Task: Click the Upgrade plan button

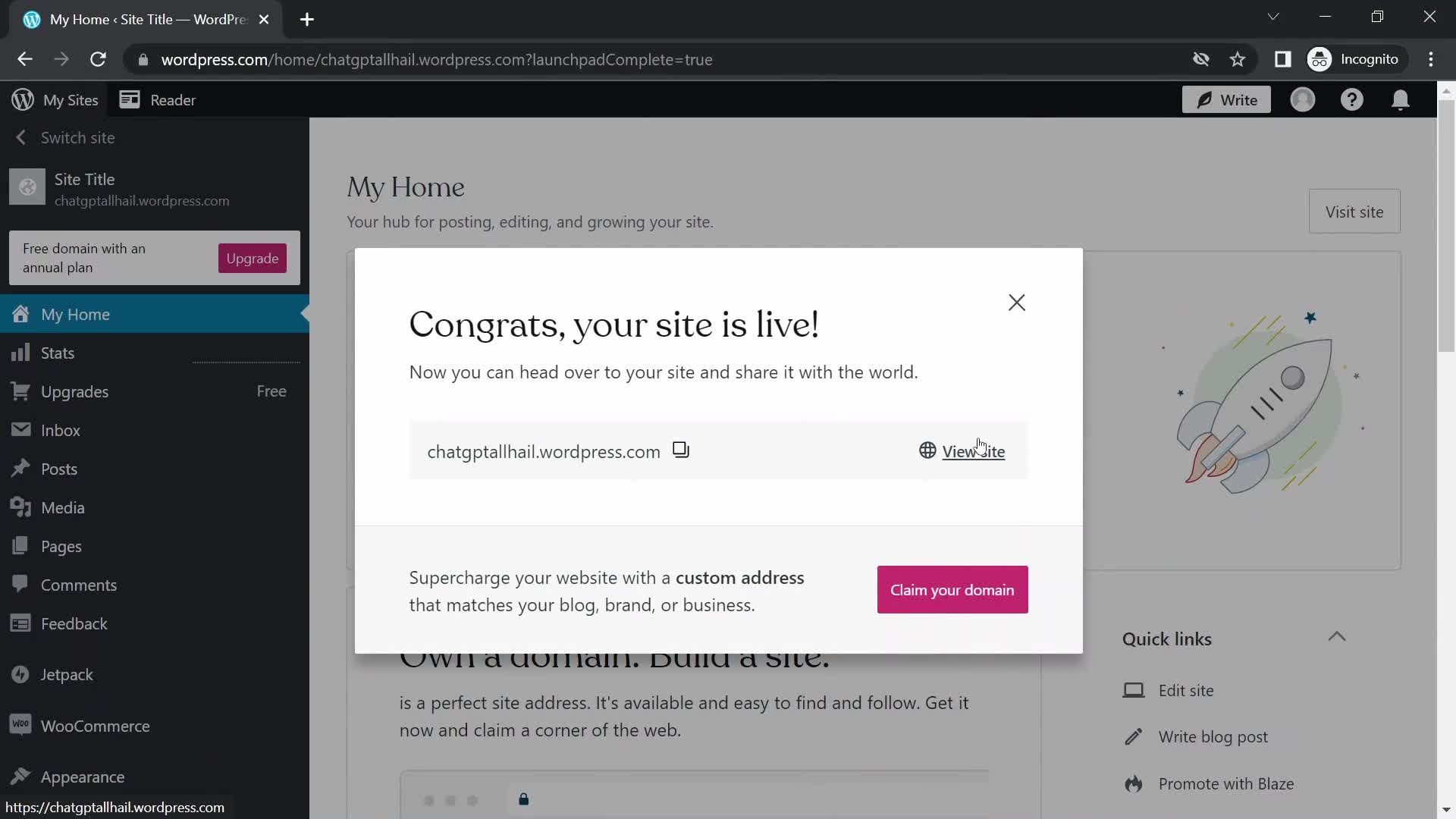Action: click(x=253, y=258)
